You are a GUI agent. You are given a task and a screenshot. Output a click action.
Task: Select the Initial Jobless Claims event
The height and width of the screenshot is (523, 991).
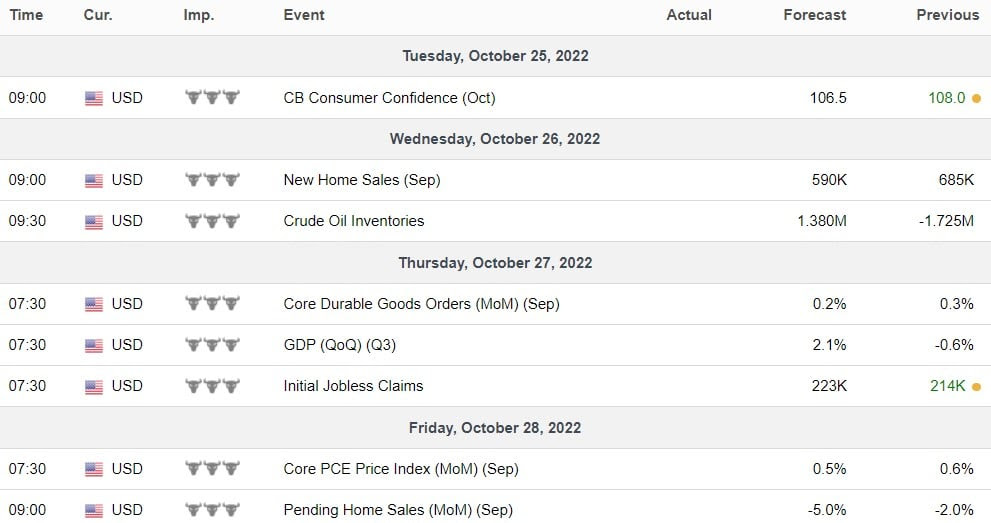tap(353, 386)
